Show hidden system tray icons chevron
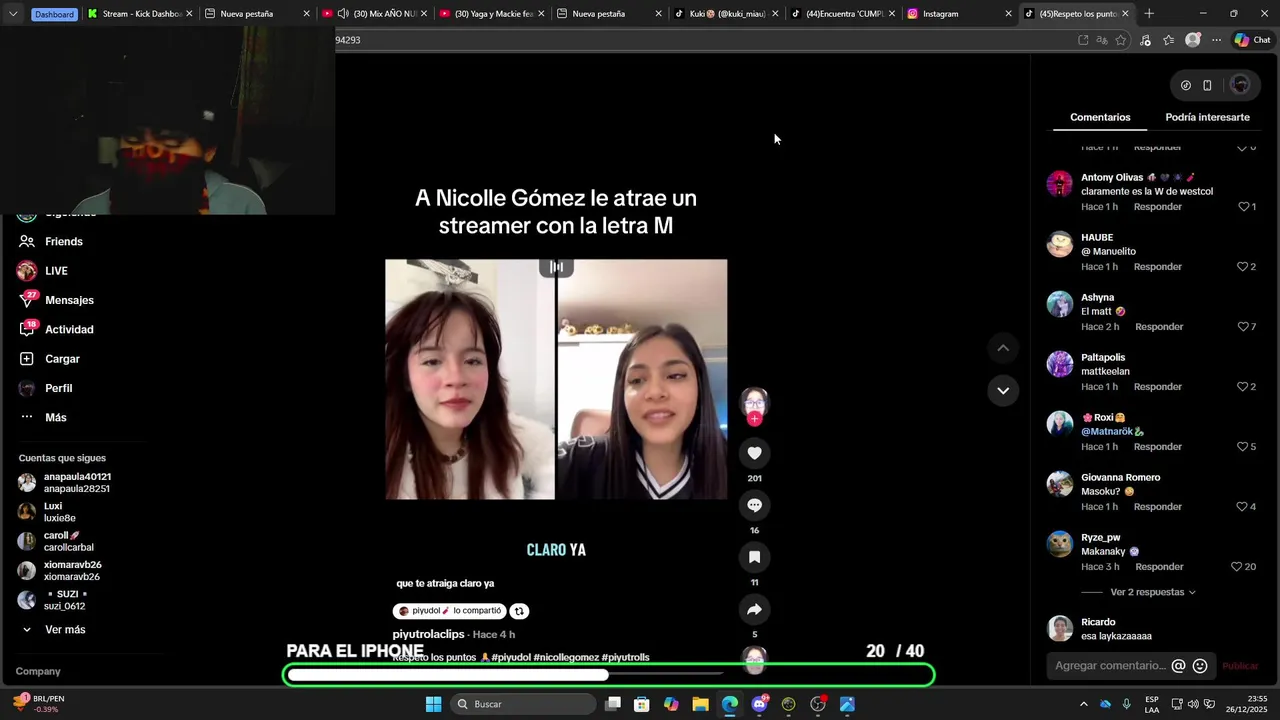Screen dimensions: 1280x720 [x=1083, y=704]
